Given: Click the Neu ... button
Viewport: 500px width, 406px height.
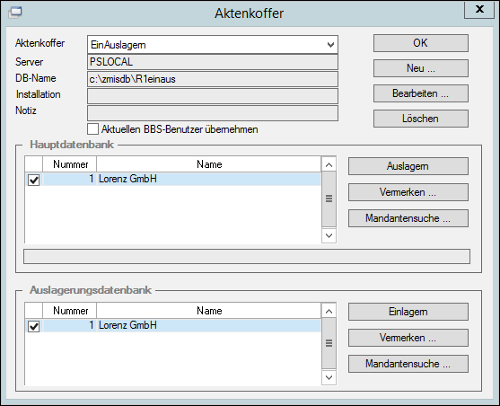Looking at the screenshot, I should (x=421, y=68).
